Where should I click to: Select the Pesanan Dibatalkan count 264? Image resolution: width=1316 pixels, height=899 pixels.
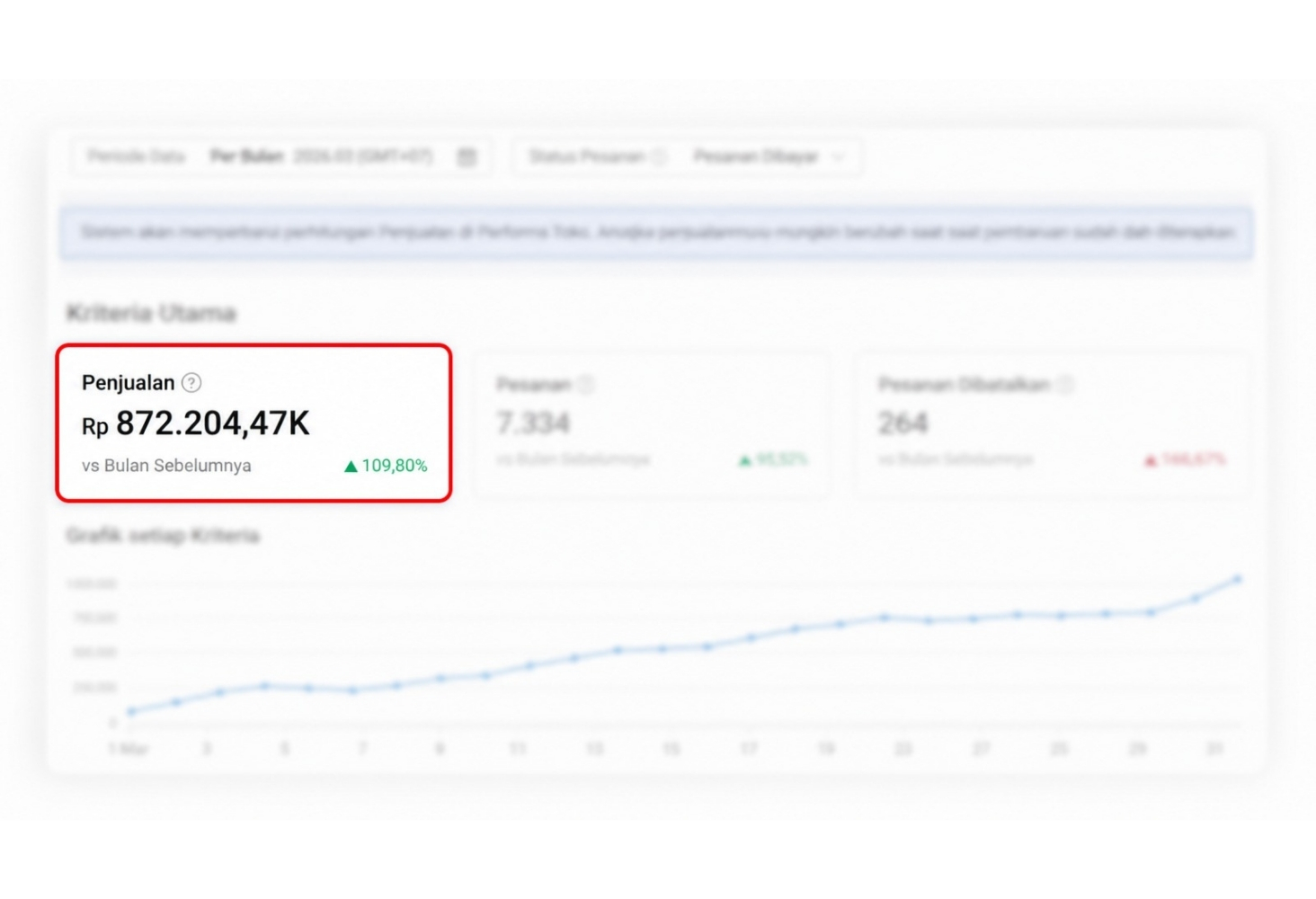point(903,423)
